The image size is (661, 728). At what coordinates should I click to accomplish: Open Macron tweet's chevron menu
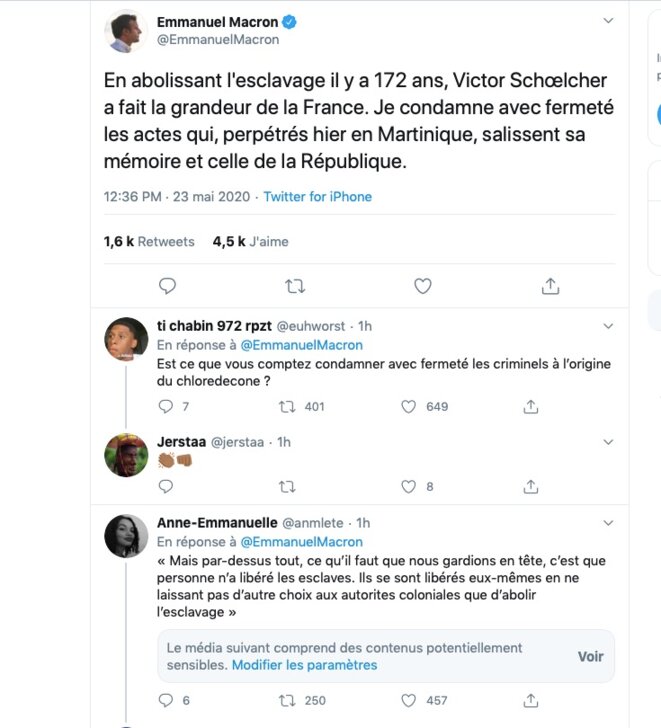coord(608,20)
